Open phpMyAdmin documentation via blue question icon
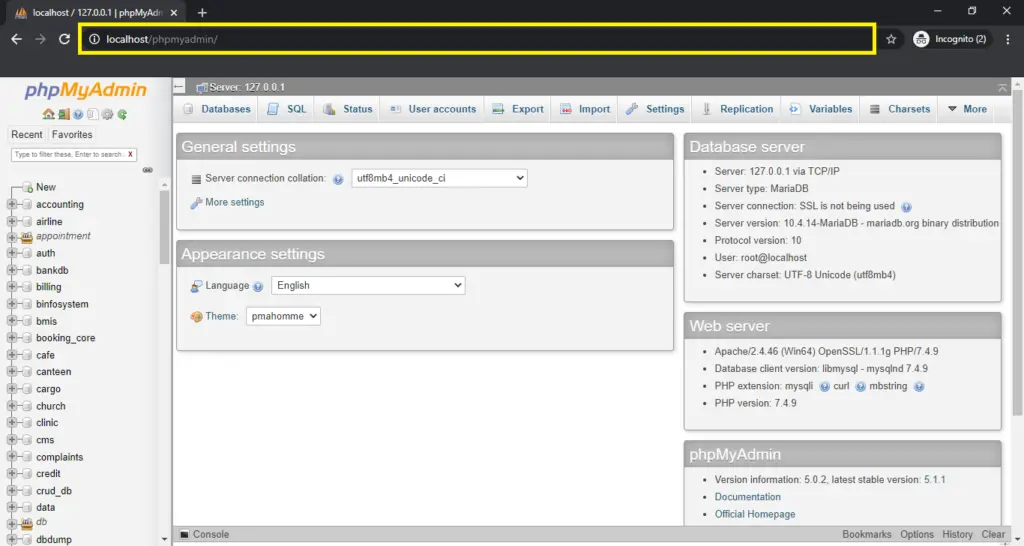 pyautogui.click(x=78, y=115)
